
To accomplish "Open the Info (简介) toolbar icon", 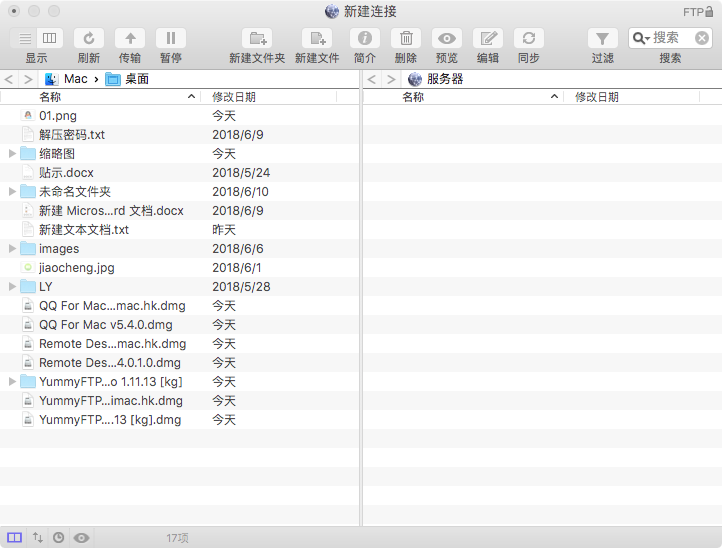I will 365,38.
